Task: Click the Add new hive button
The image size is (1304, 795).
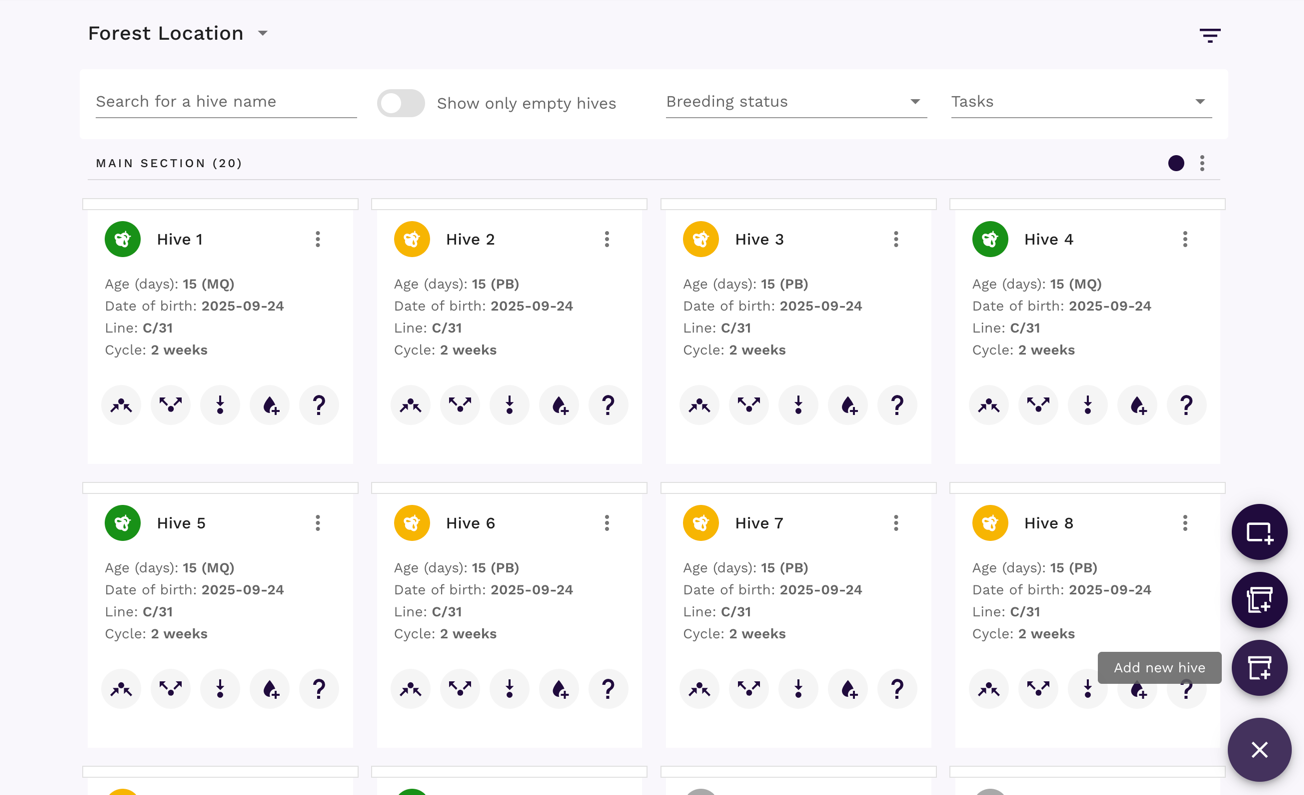Action: pos(1259,668)
